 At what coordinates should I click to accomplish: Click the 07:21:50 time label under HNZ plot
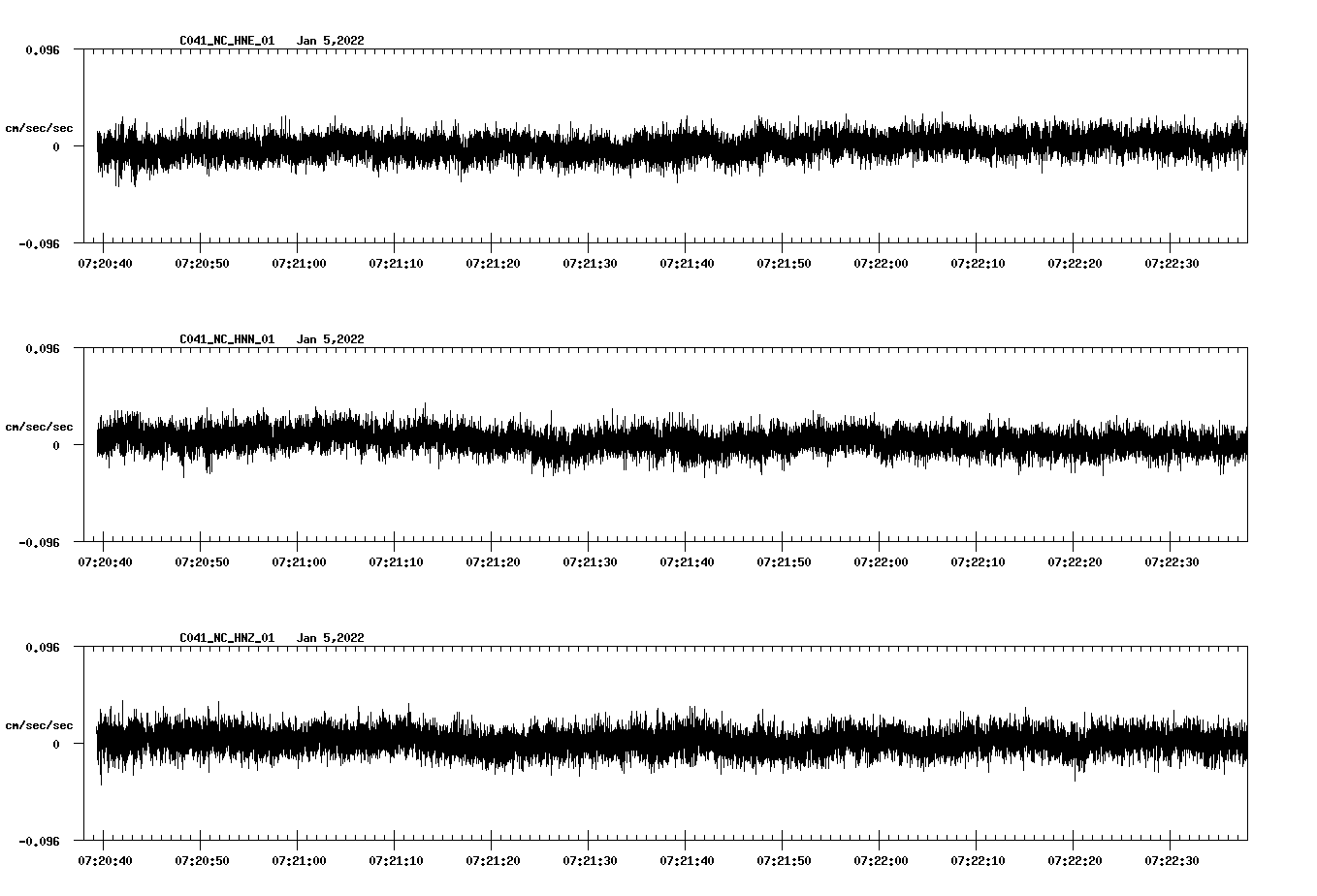(x=784, y=861)
